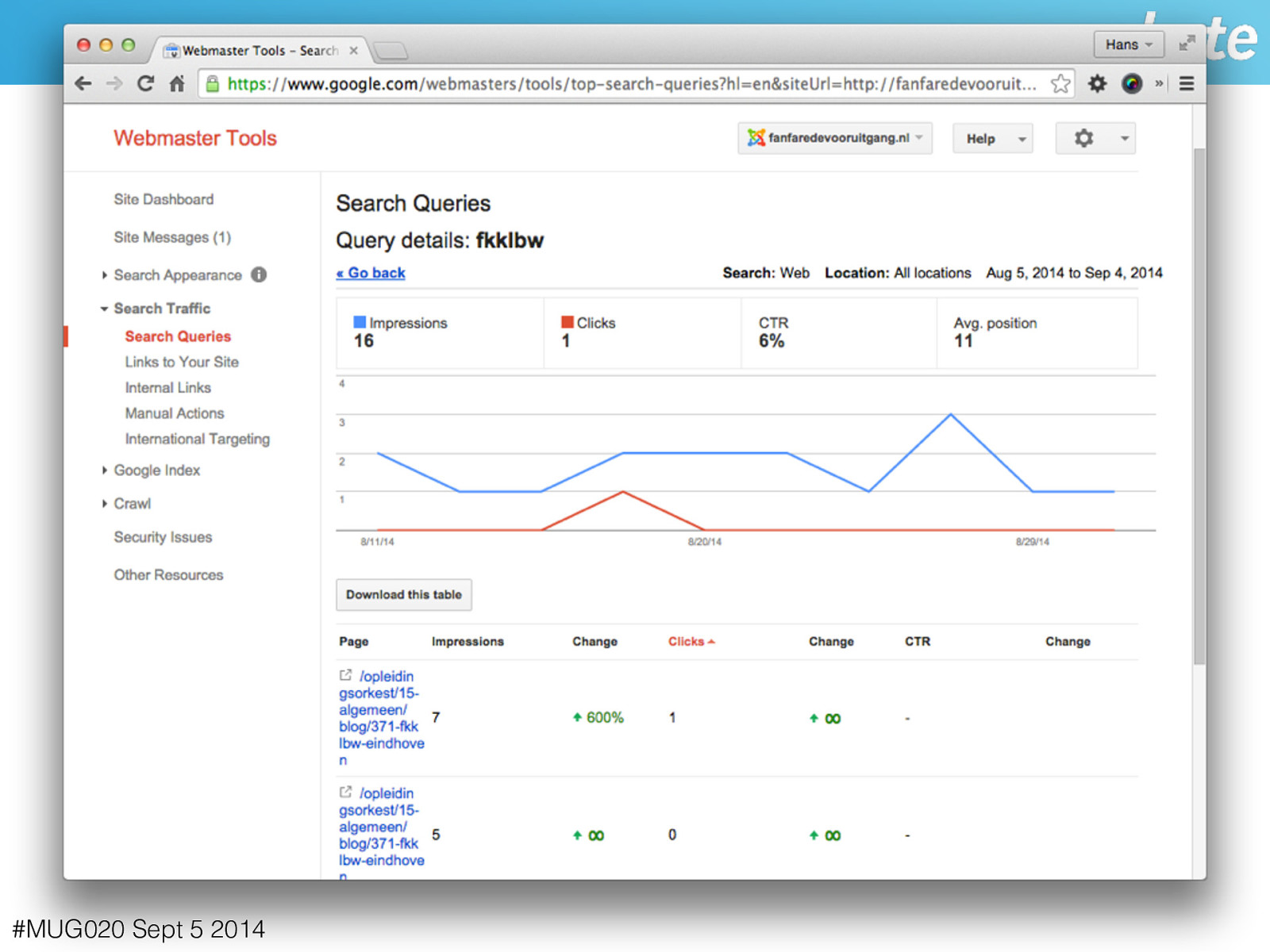Click the date range Aug 5 to Sep 4
Viewport: 1270px width, 952px height.
point(1074,273)
